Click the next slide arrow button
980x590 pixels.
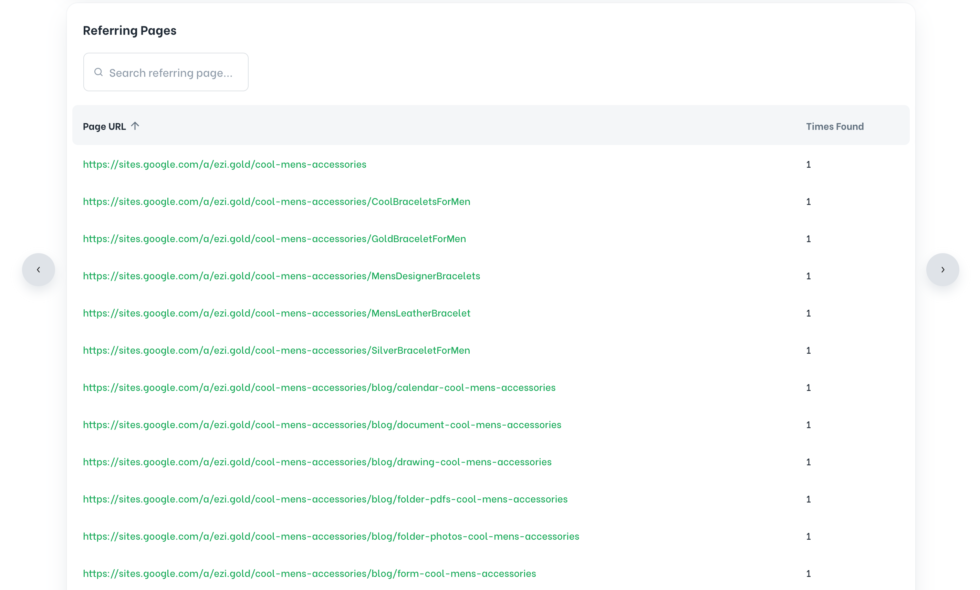click(942, 269)
